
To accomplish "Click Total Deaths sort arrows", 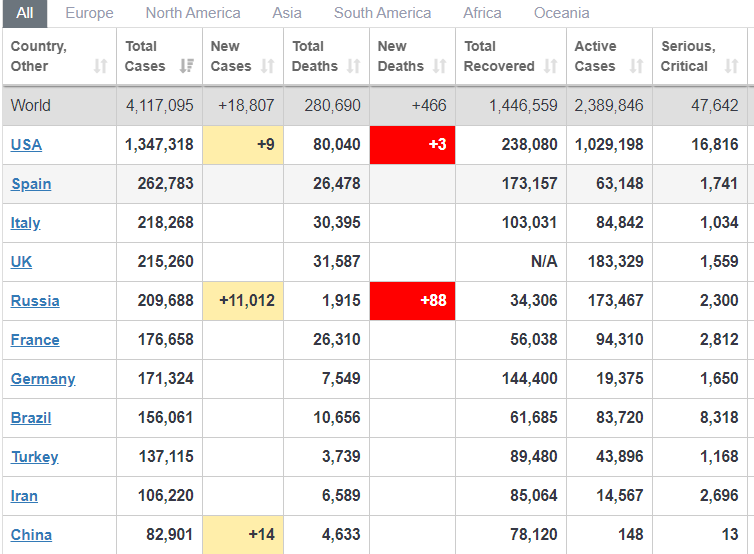I will pos(353,66).
